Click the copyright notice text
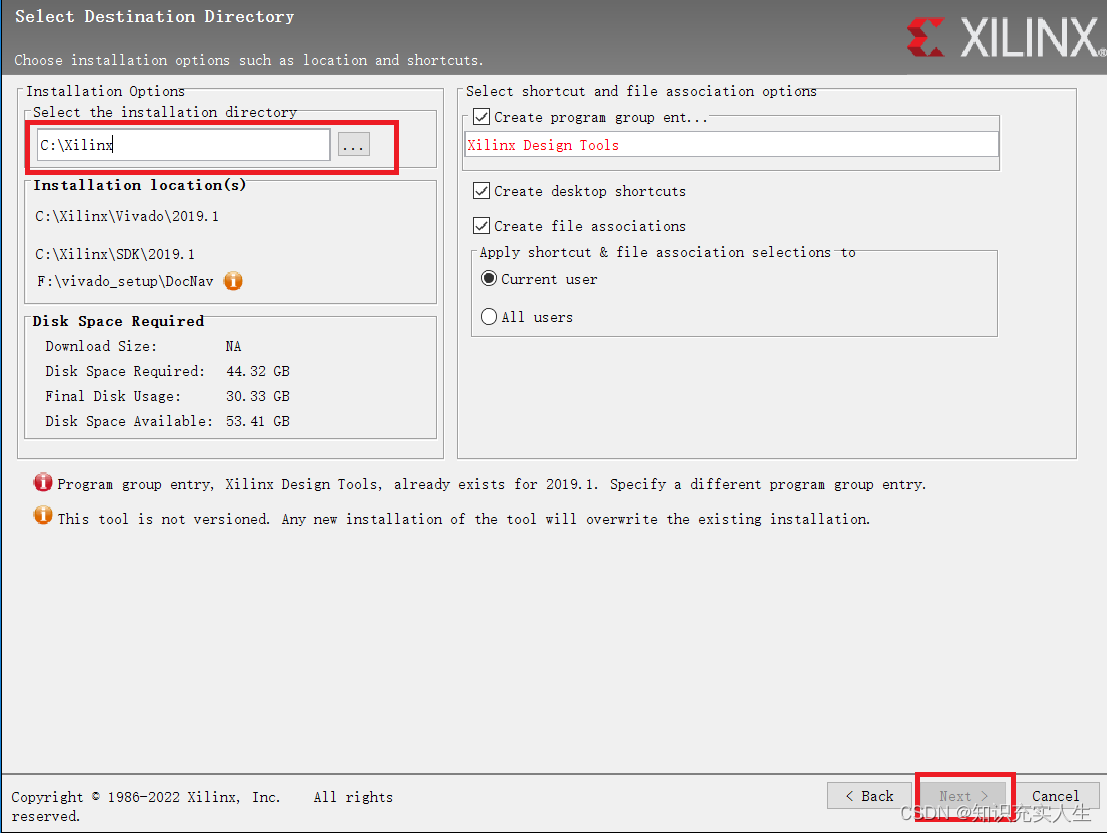Viewport: 1107px width, 833px height. (x=202, y=805)
